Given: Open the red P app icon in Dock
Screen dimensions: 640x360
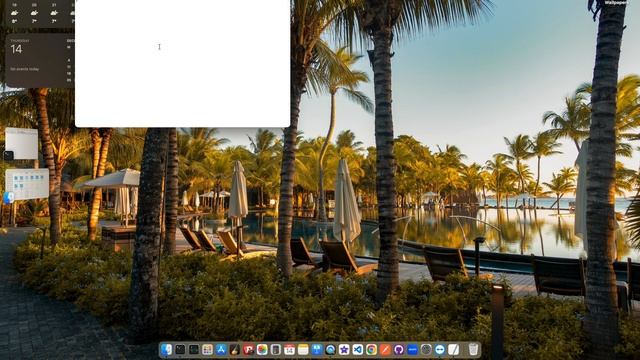Looking at the screenshot, I should (249, 349).
